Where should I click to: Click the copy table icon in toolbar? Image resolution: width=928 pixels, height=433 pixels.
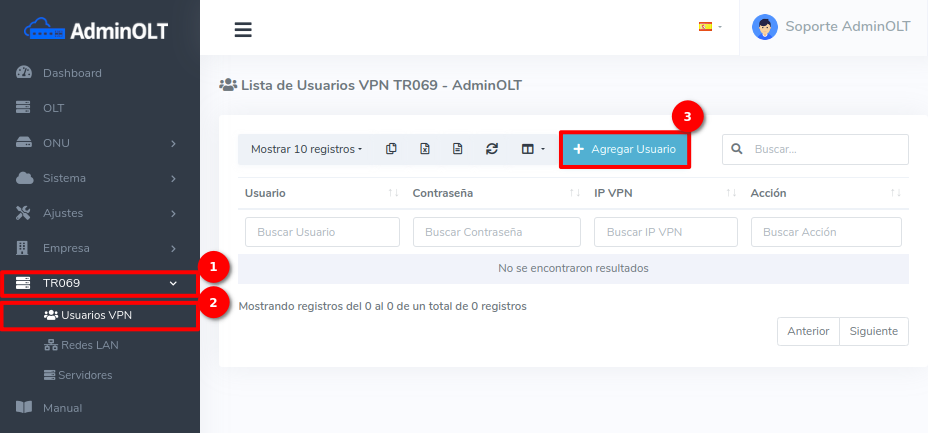click(x=391, y=149)
